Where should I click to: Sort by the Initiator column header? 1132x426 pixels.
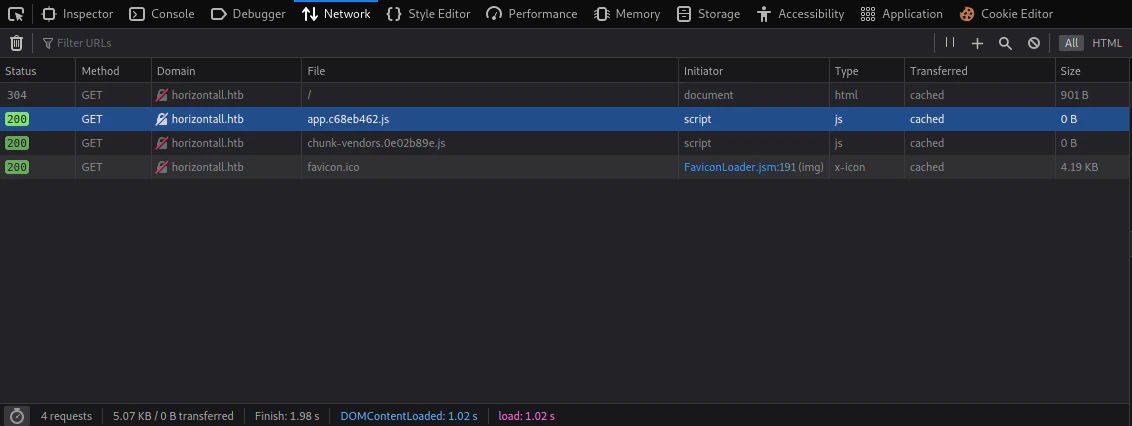(754, 71)
